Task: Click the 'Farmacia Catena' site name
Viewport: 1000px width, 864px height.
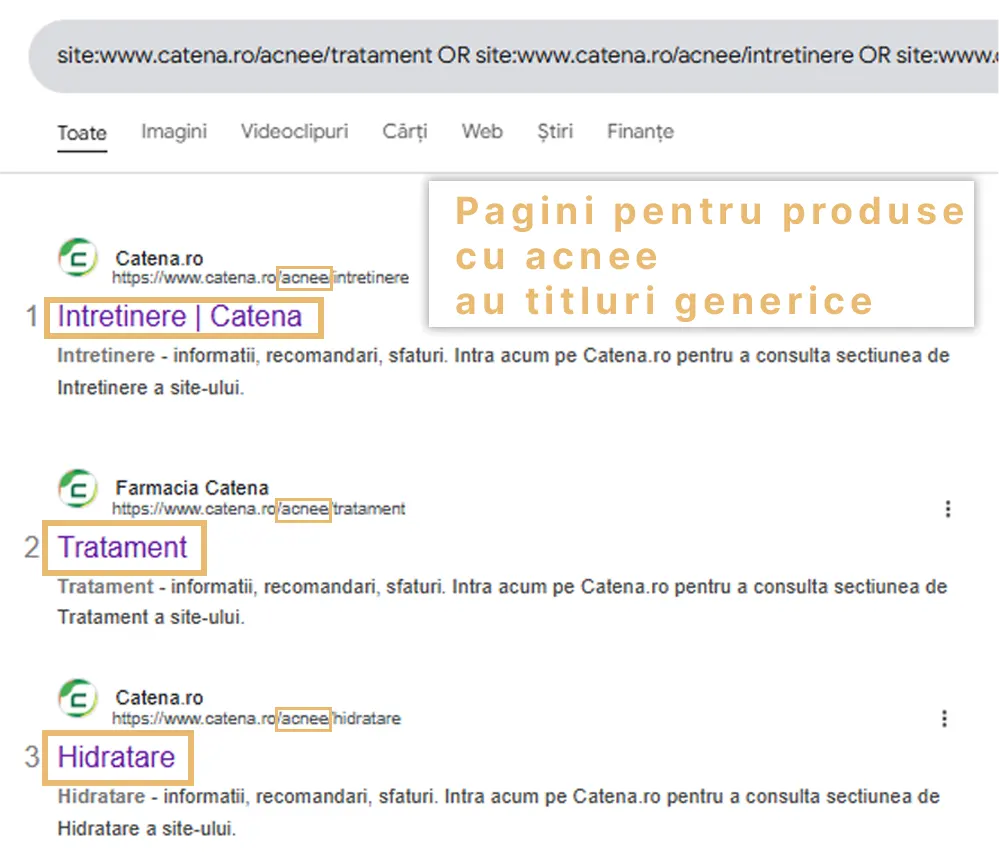Action: click(x=192, y=488)
